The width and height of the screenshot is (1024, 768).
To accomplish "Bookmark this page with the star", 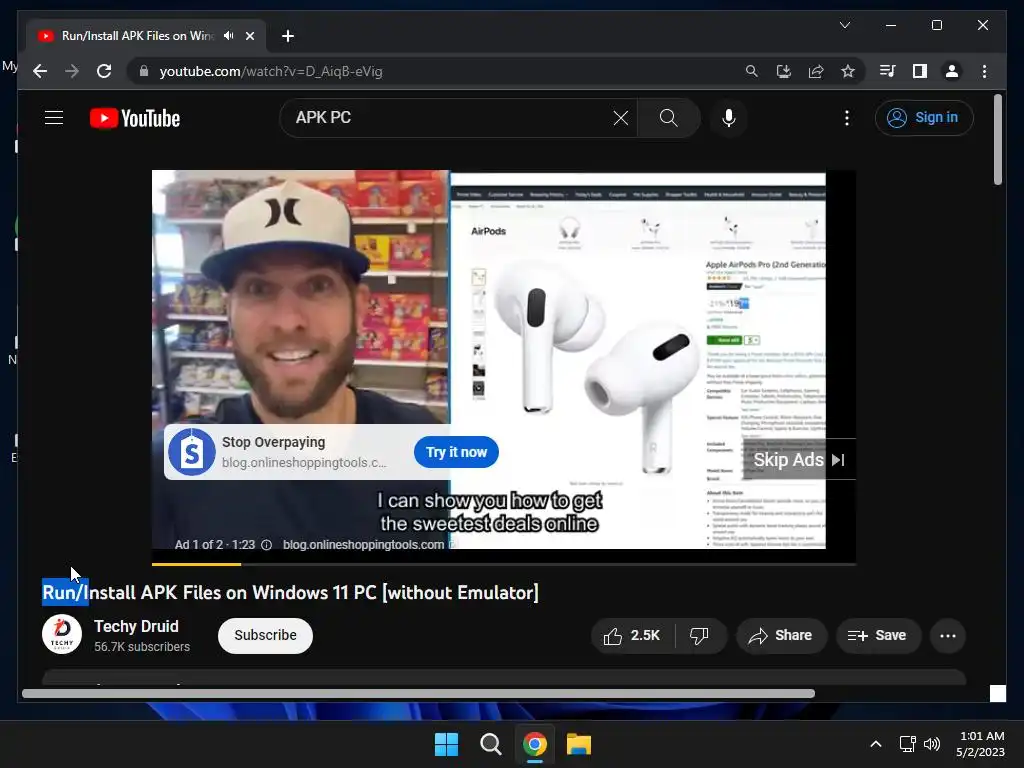I will (848, 71).
